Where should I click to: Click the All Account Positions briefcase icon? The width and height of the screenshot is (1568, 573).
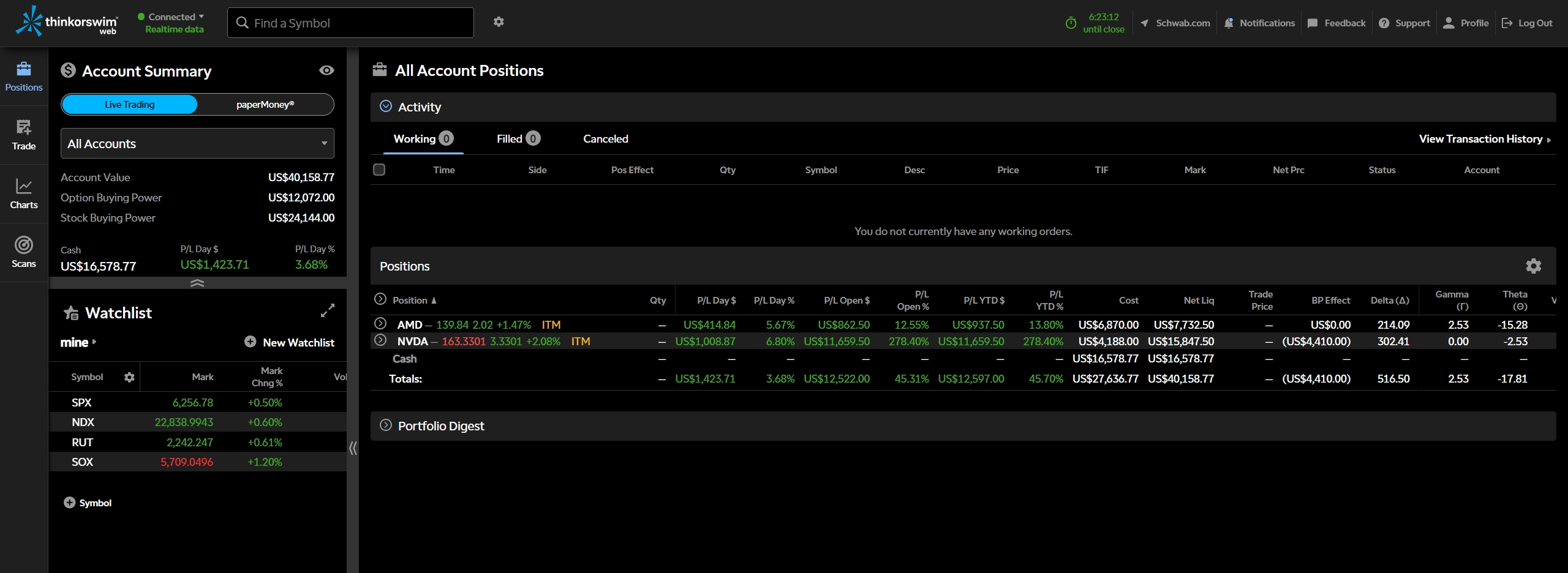pyautogui.click(x=380, y=69)
